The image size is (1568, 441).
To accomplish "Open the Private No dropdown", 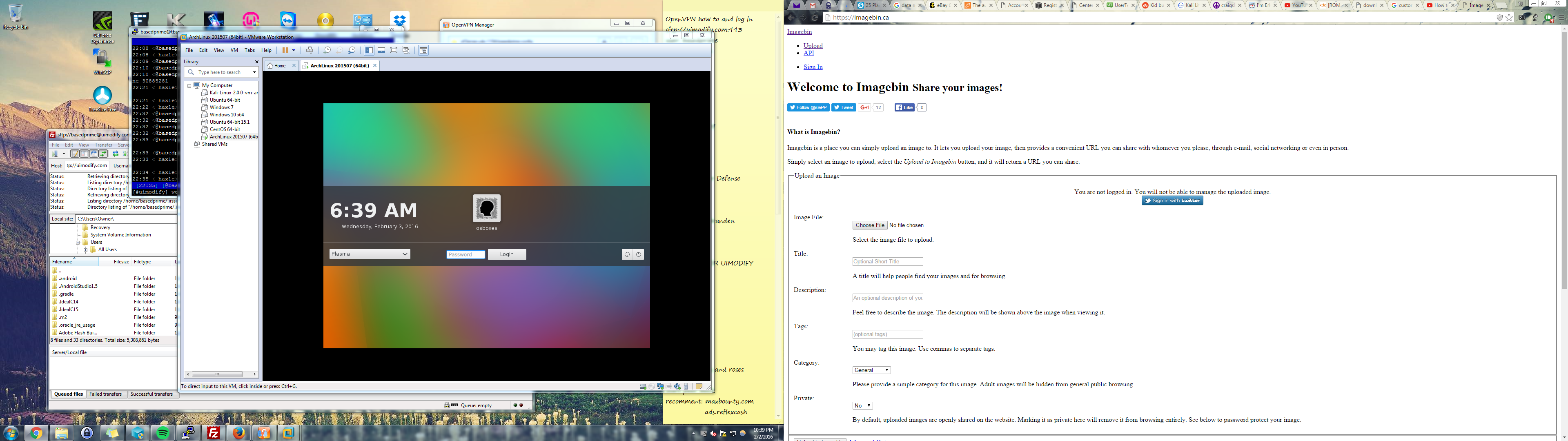I will (862, 405).
